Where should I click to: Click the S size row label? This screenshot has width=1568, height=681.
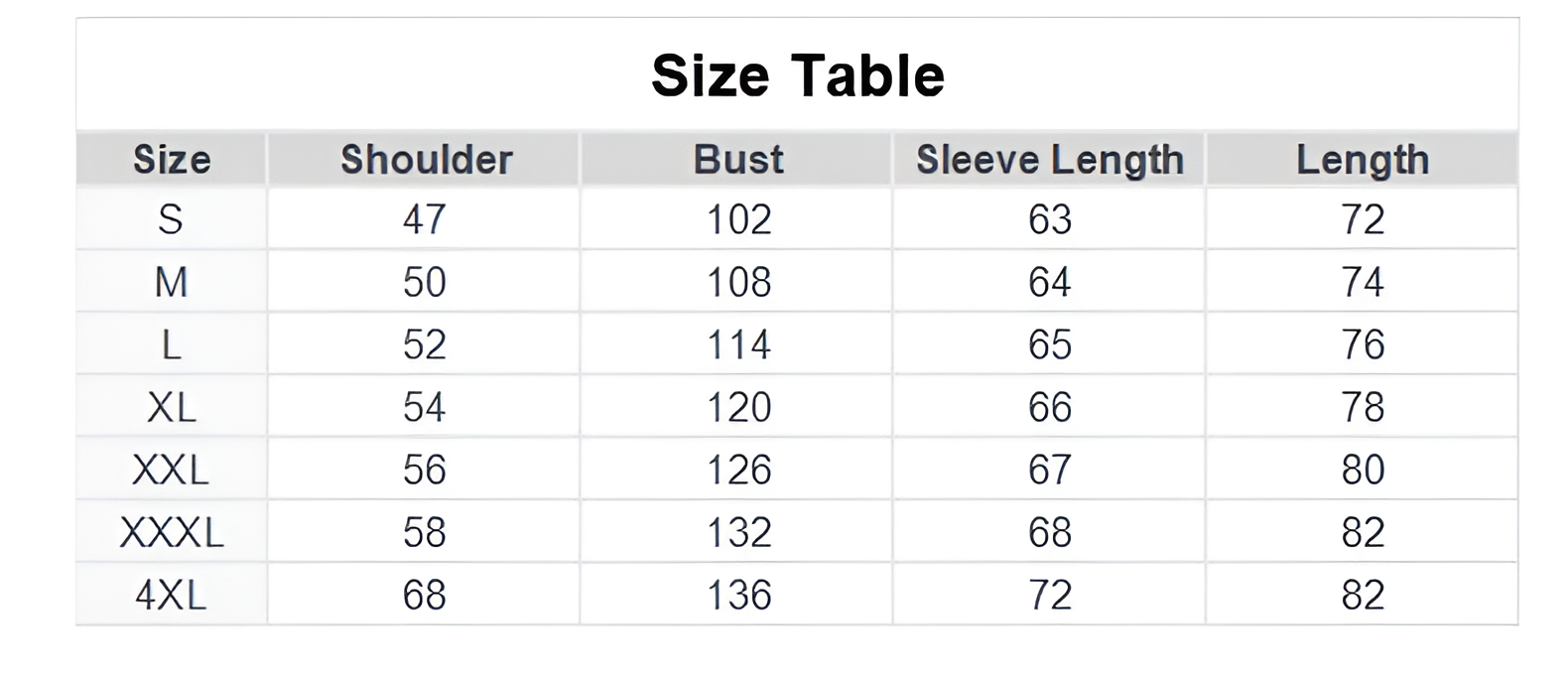pyautogui.click(x=171, y=219)
